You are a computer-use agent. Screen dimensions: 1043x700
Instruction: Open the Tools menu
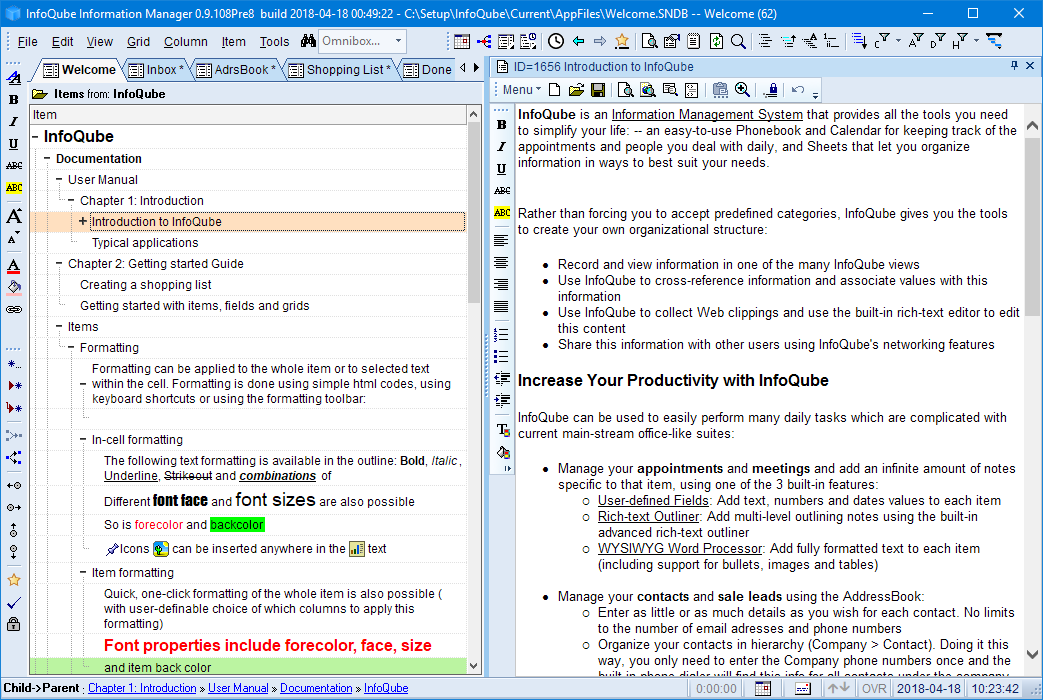coord(274,42)
